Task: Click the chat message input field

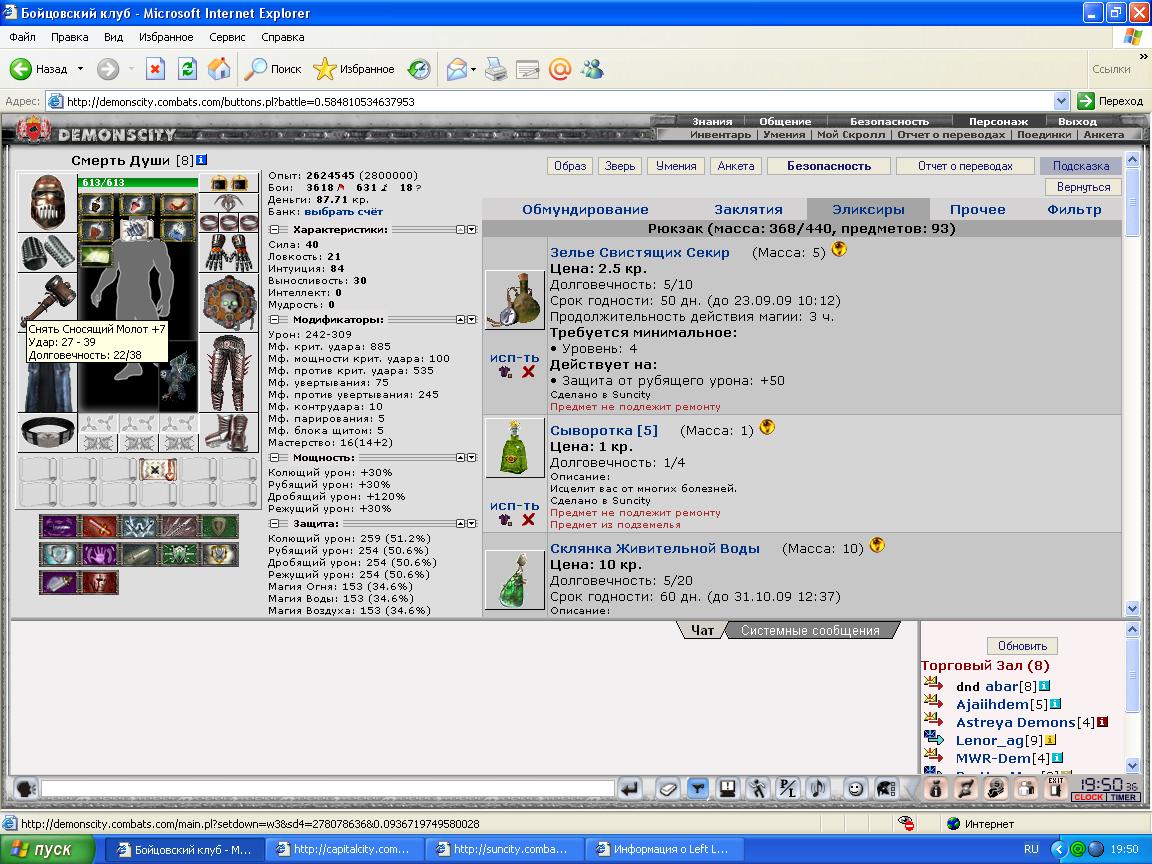Action: pyautogui.click(x=327, y=788)
